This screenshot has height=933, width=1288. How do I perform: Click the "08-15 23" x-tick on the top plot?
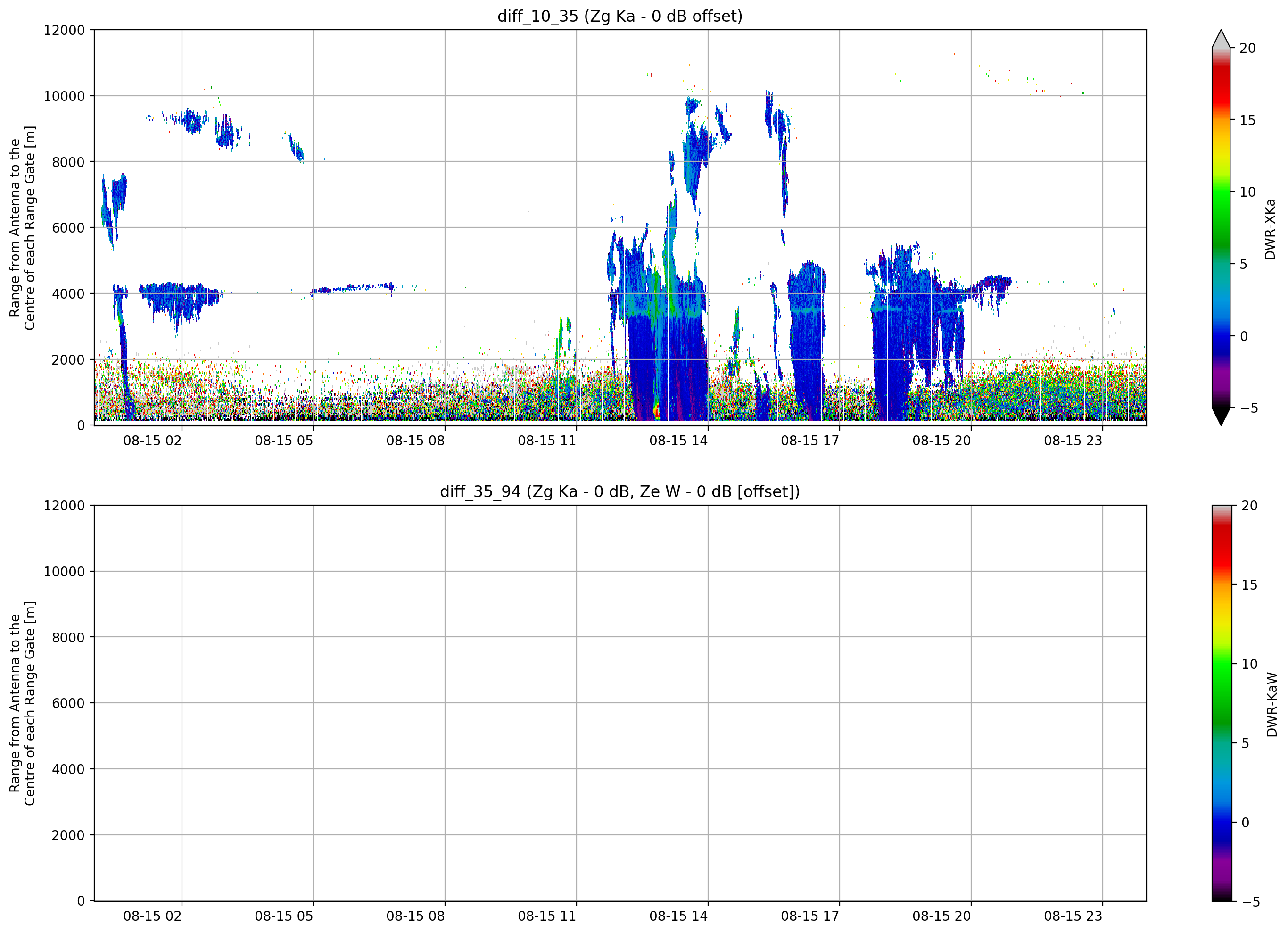[1073, 441]
